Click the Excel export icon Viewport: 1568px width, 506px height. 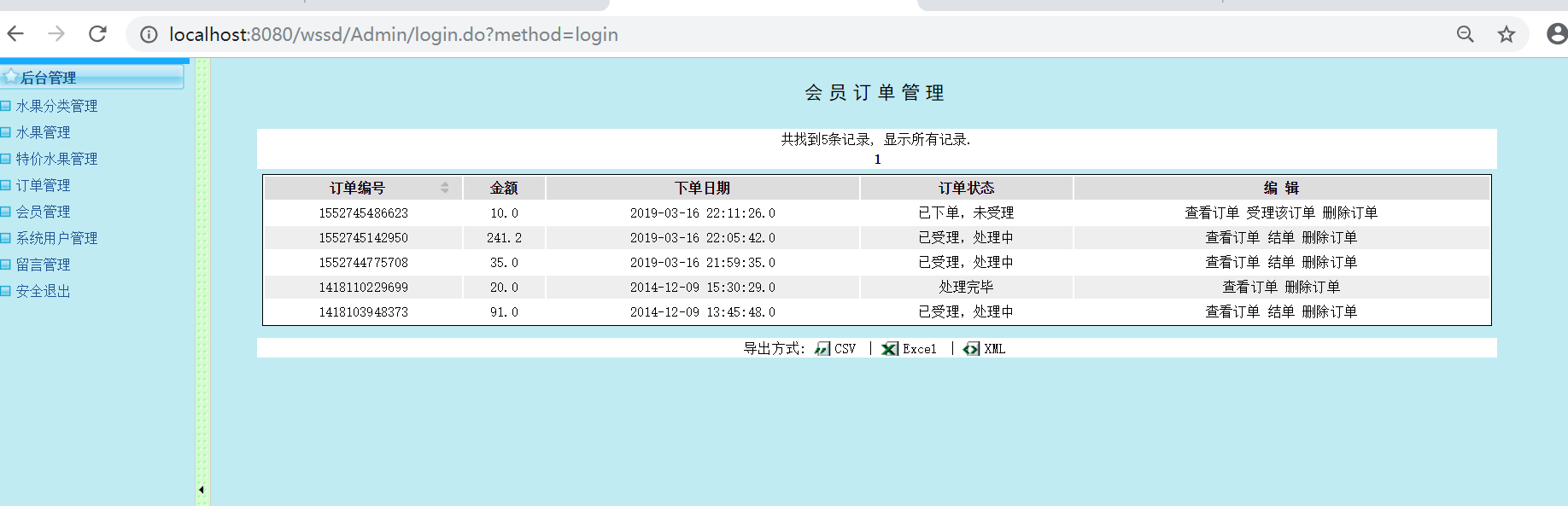[890, 349]
